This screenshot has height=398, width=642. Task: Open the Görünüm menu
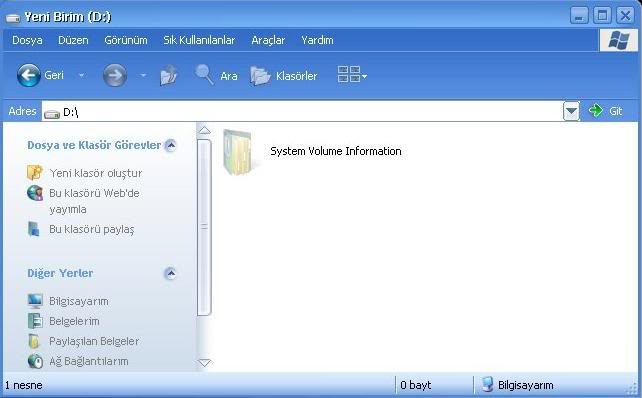pyautogui.click(x=126, y=40)
